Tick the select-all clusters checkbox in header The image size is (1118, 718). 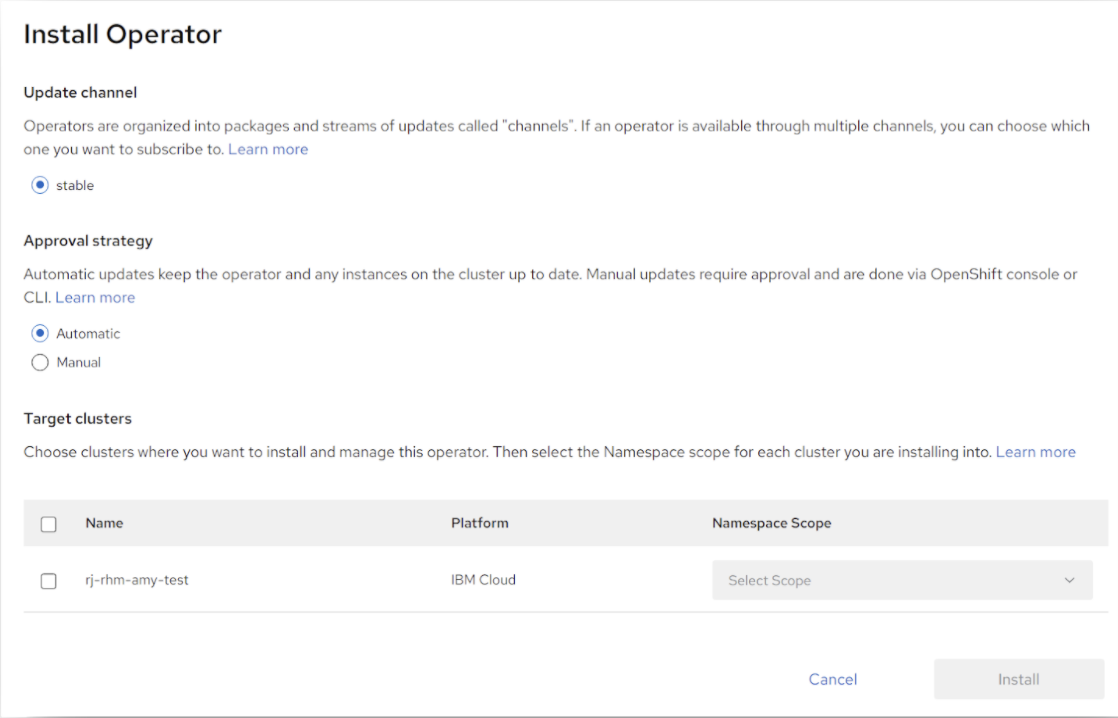[x=48, y=524]
